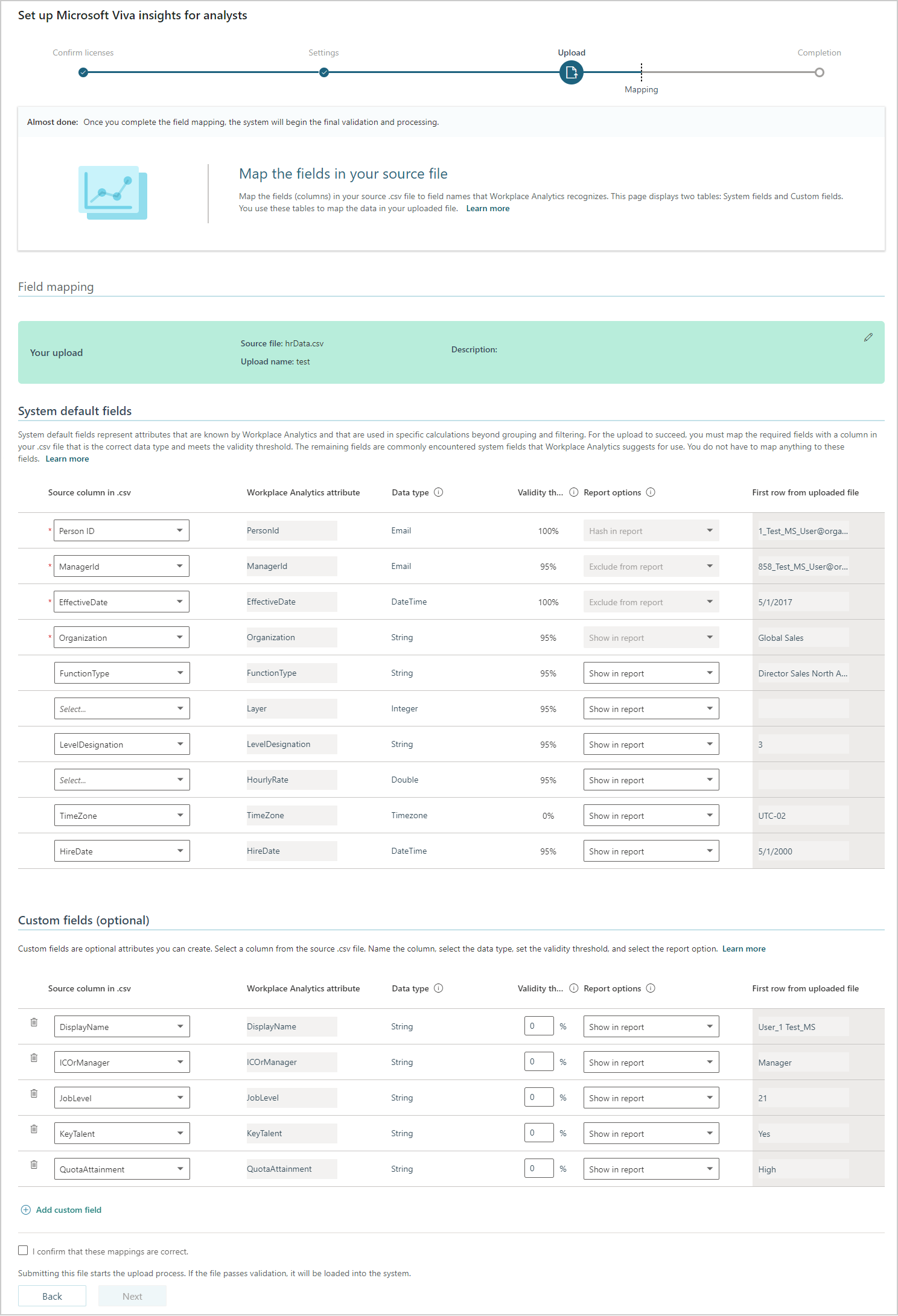The width and height of the screenshot is (898, 1316).
Task: Click the Upload step icon in progress bar
Action: 572,73
